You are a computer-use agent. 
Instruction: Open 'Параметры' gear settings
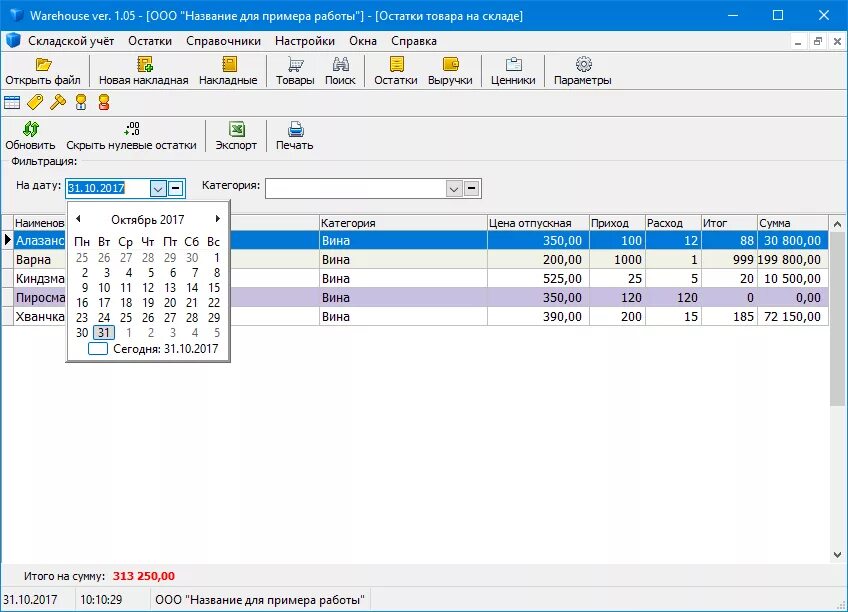click(x=582, y=71)
